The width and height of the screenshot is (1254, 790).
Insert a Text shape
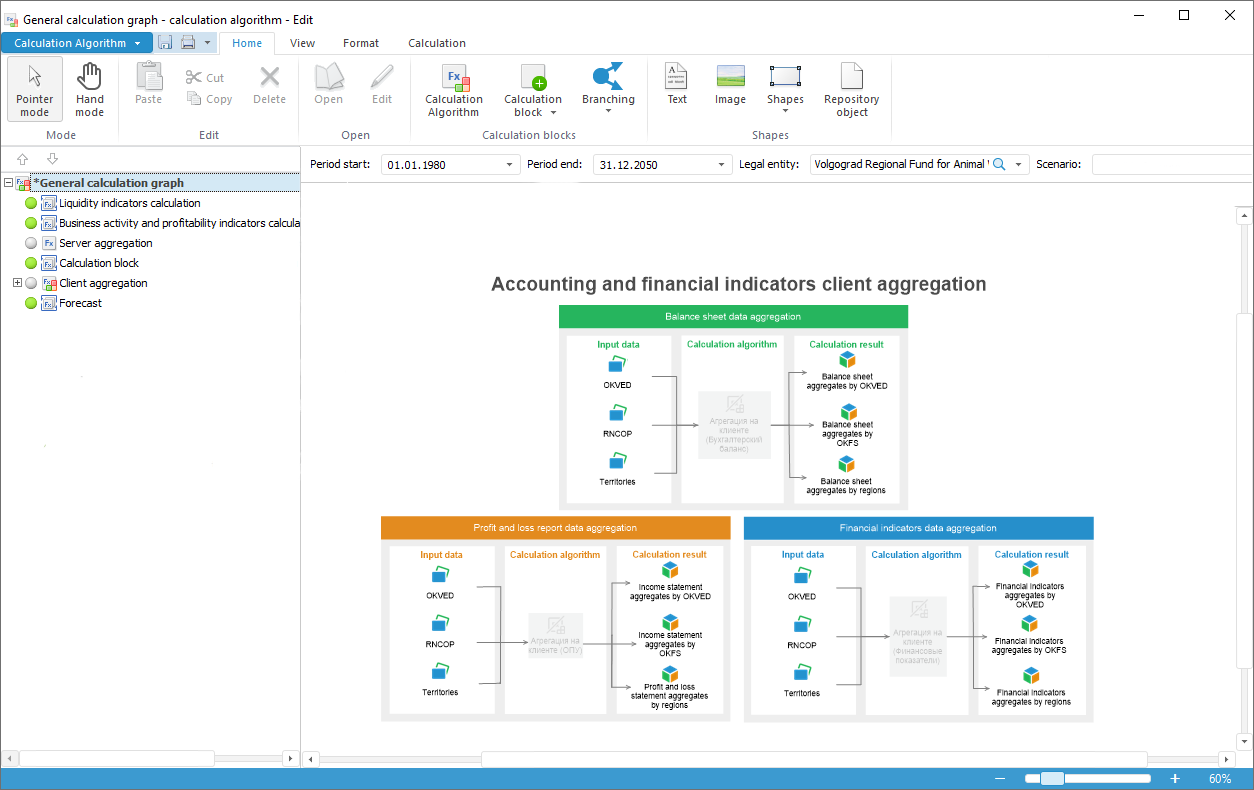click(677, 84)
